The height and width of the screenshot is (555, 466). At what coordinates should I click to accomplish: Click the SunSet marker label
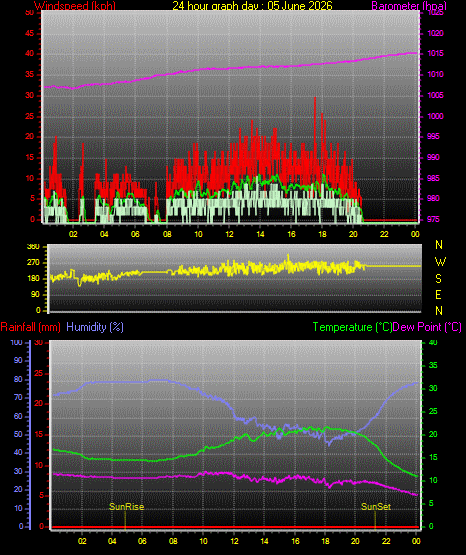point(376,507)
